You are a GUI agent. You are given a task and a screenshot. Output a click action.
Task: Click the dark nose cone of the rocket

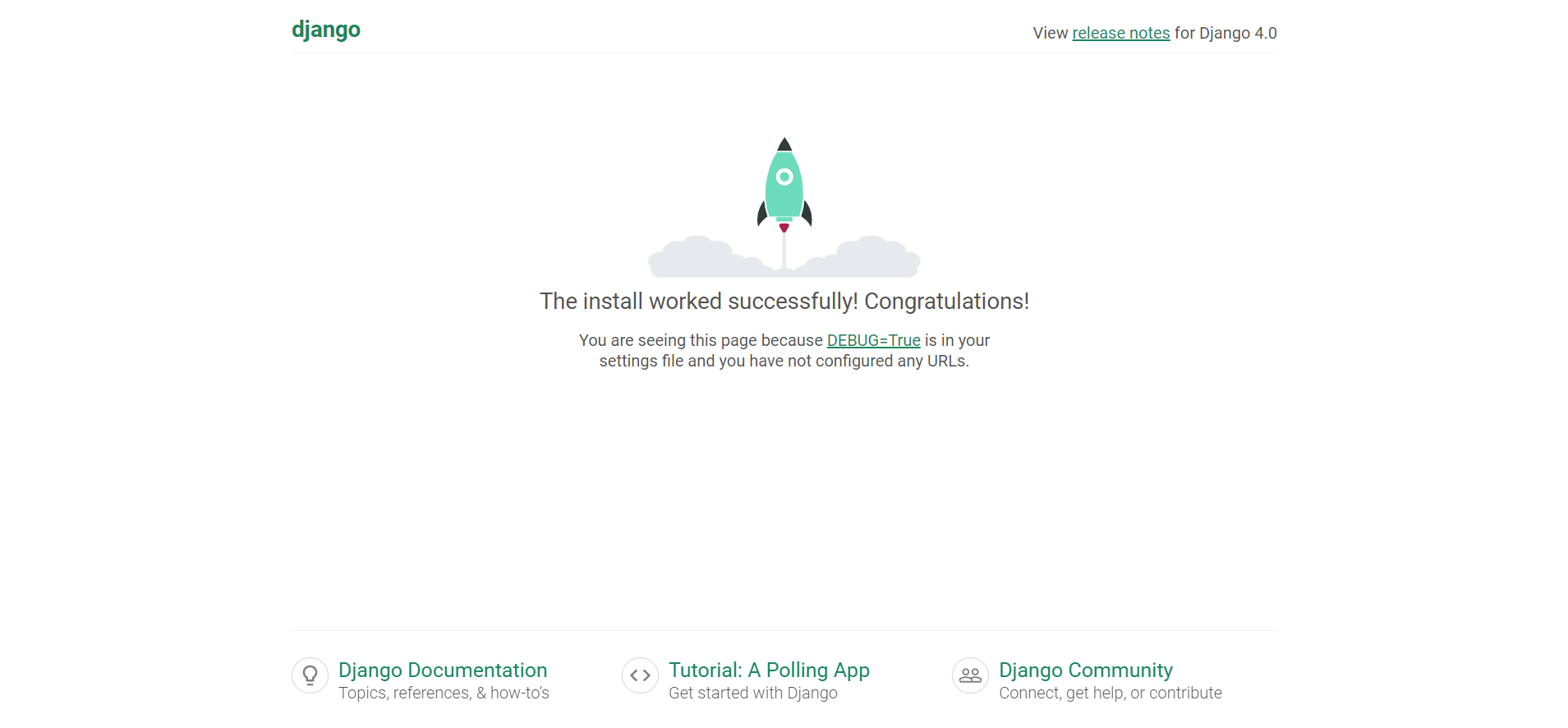tap(784, 145)
